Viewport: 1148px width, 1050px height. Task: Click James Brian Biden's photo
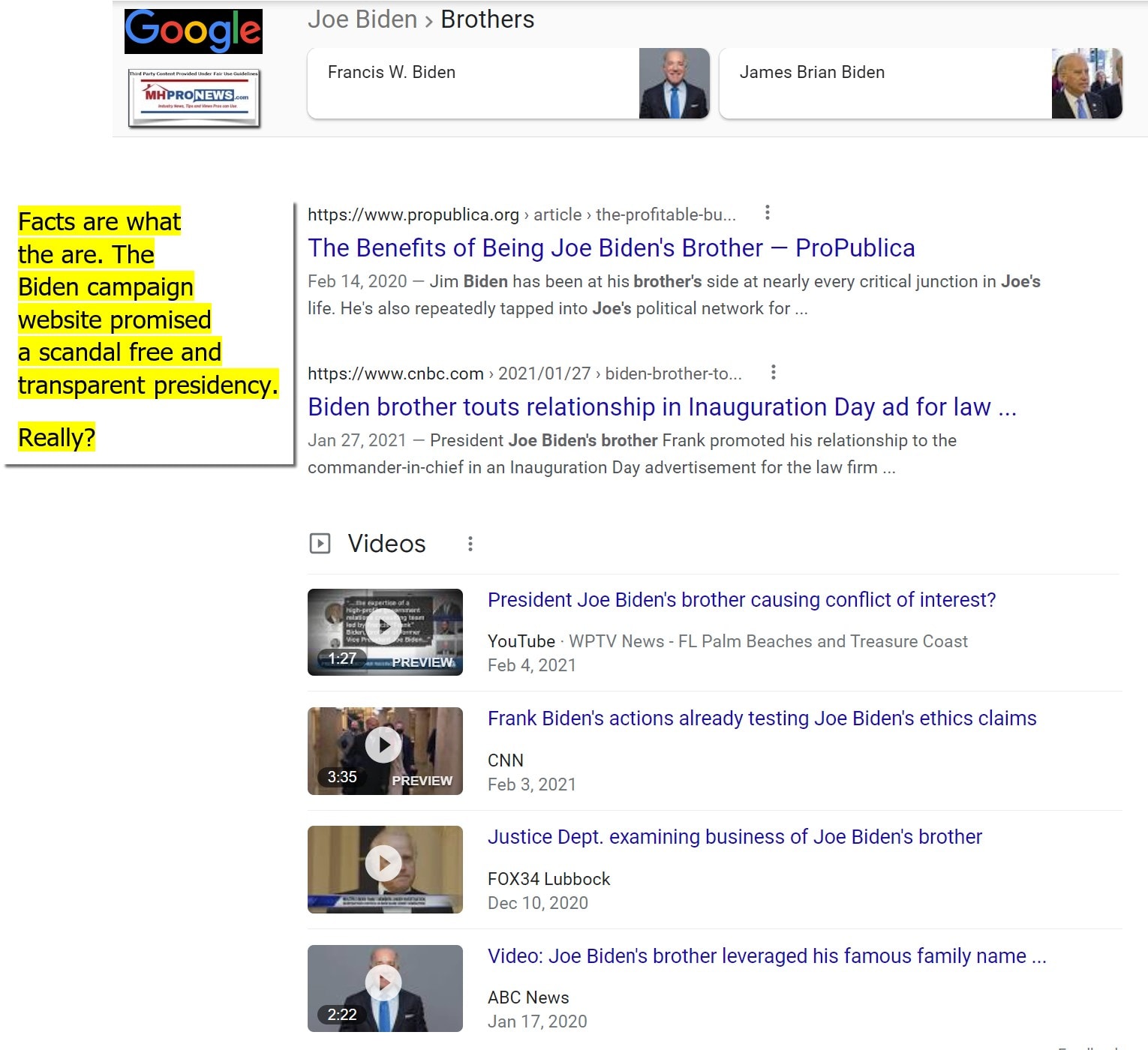pos(1086,83)
